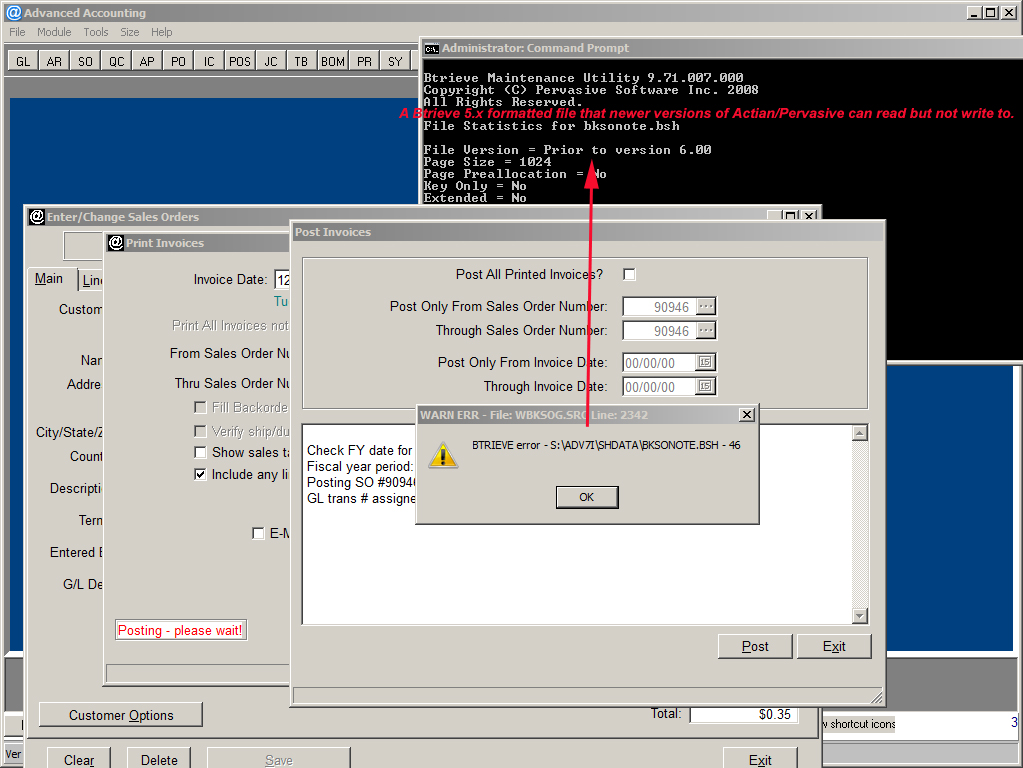Open the SY system module from toolbar

pyautogui.click(x=394, y=60)
